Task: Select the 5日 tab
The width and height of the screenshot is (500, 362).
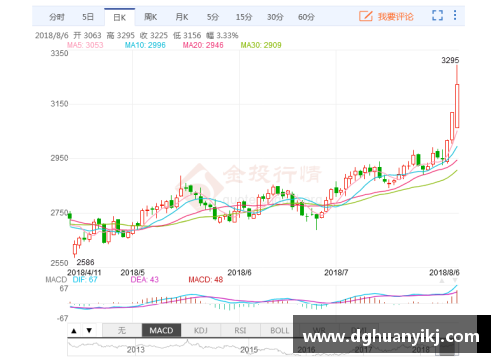Action: [x=88, y=17]
